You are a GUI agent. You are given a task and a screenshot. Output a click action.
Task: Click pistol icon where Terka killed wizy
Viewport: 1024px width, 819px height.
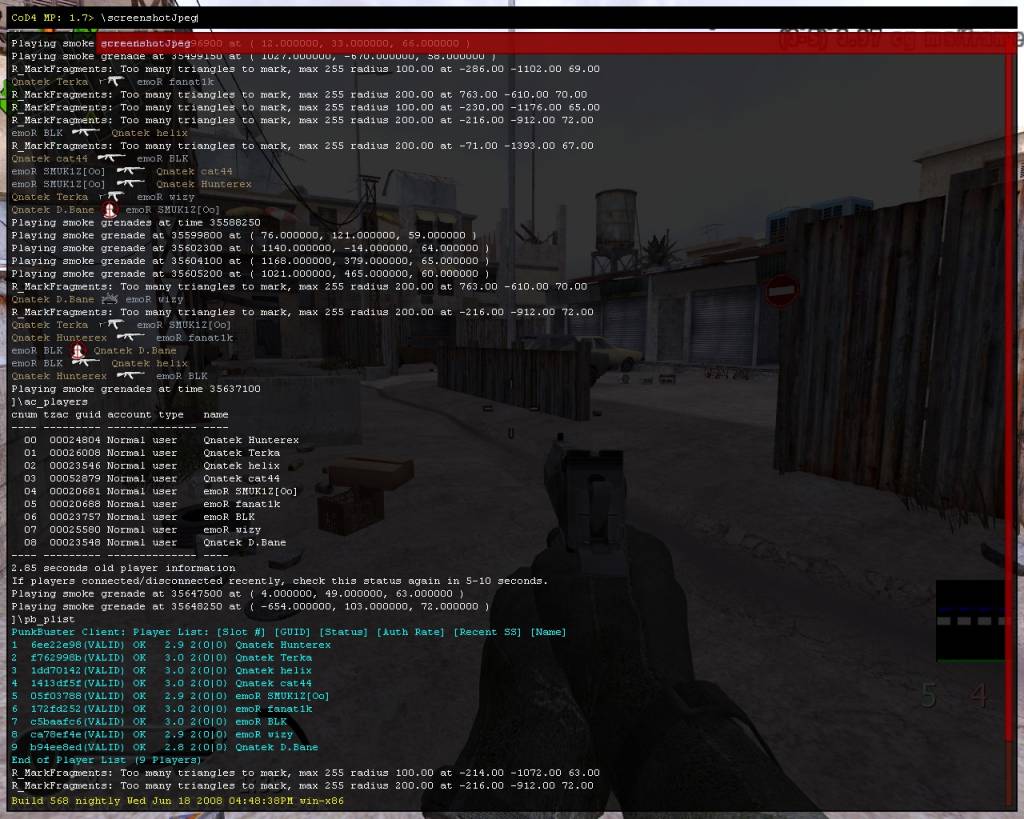click(x=112, y=197)
